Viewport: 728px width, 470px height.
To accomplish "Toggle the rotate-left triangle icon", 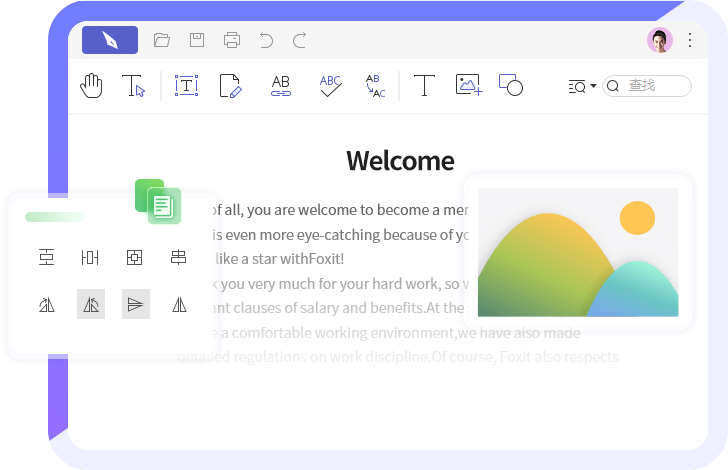I will point(47,304).
